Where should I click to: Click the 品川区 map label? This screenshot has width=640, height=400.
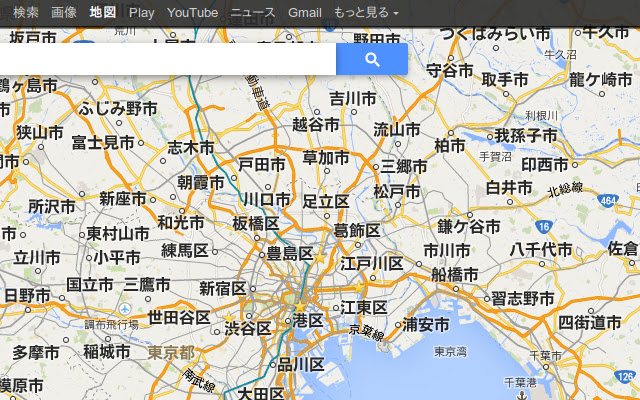pos(301,365)
